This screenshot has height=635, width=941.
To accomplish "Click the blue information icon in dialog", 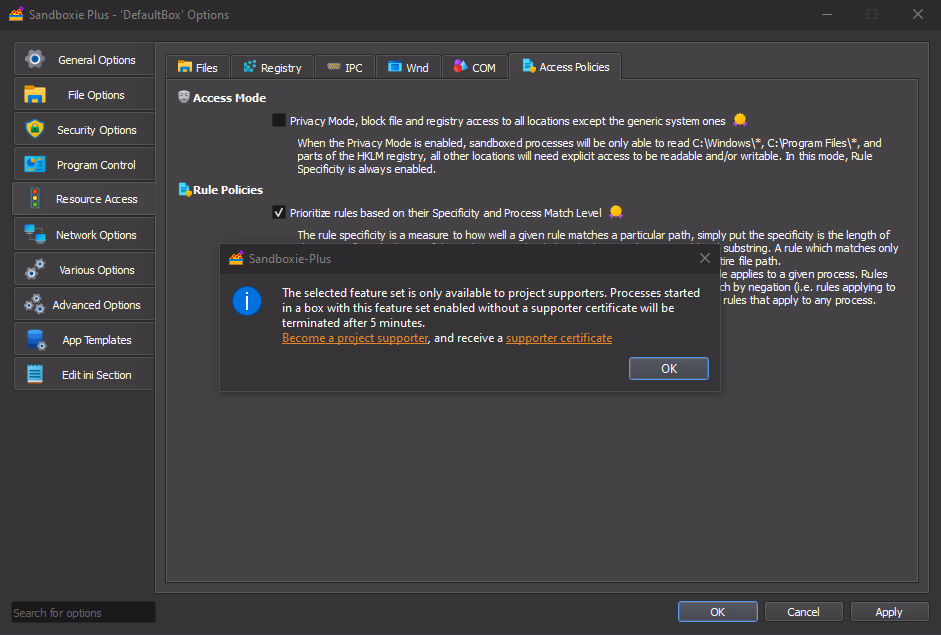I will click(247, 301).
